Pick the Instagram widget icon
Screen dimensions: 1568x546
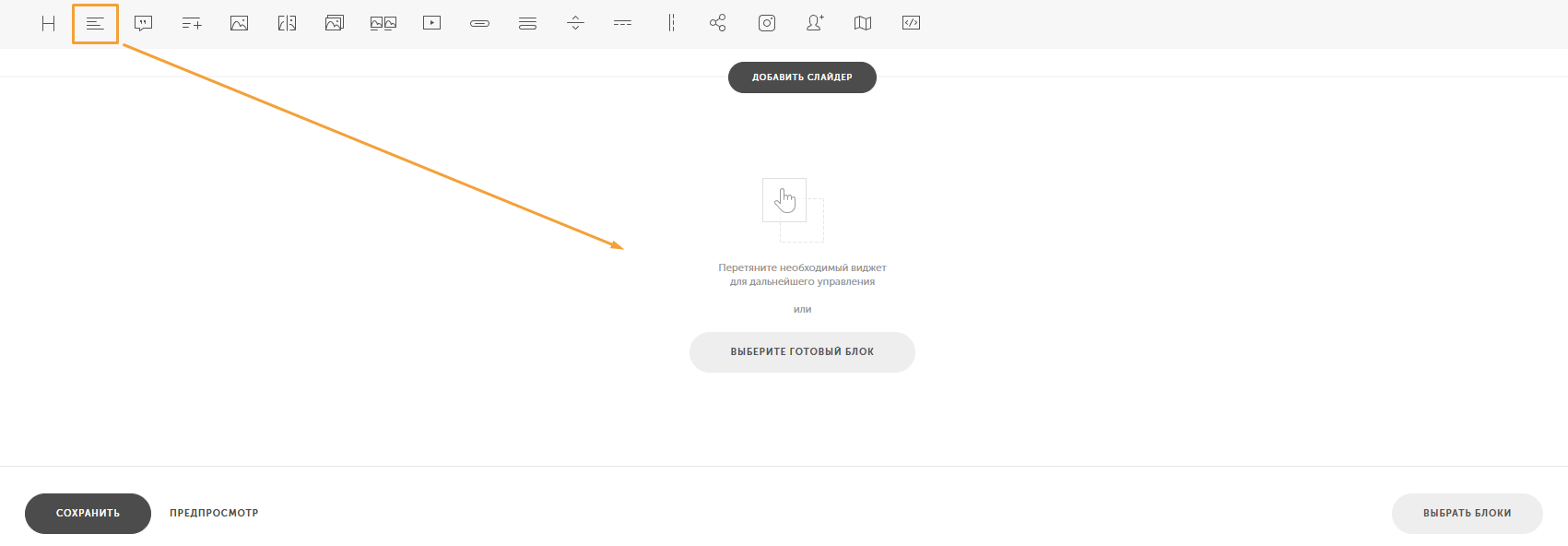[x=767, y=23]
